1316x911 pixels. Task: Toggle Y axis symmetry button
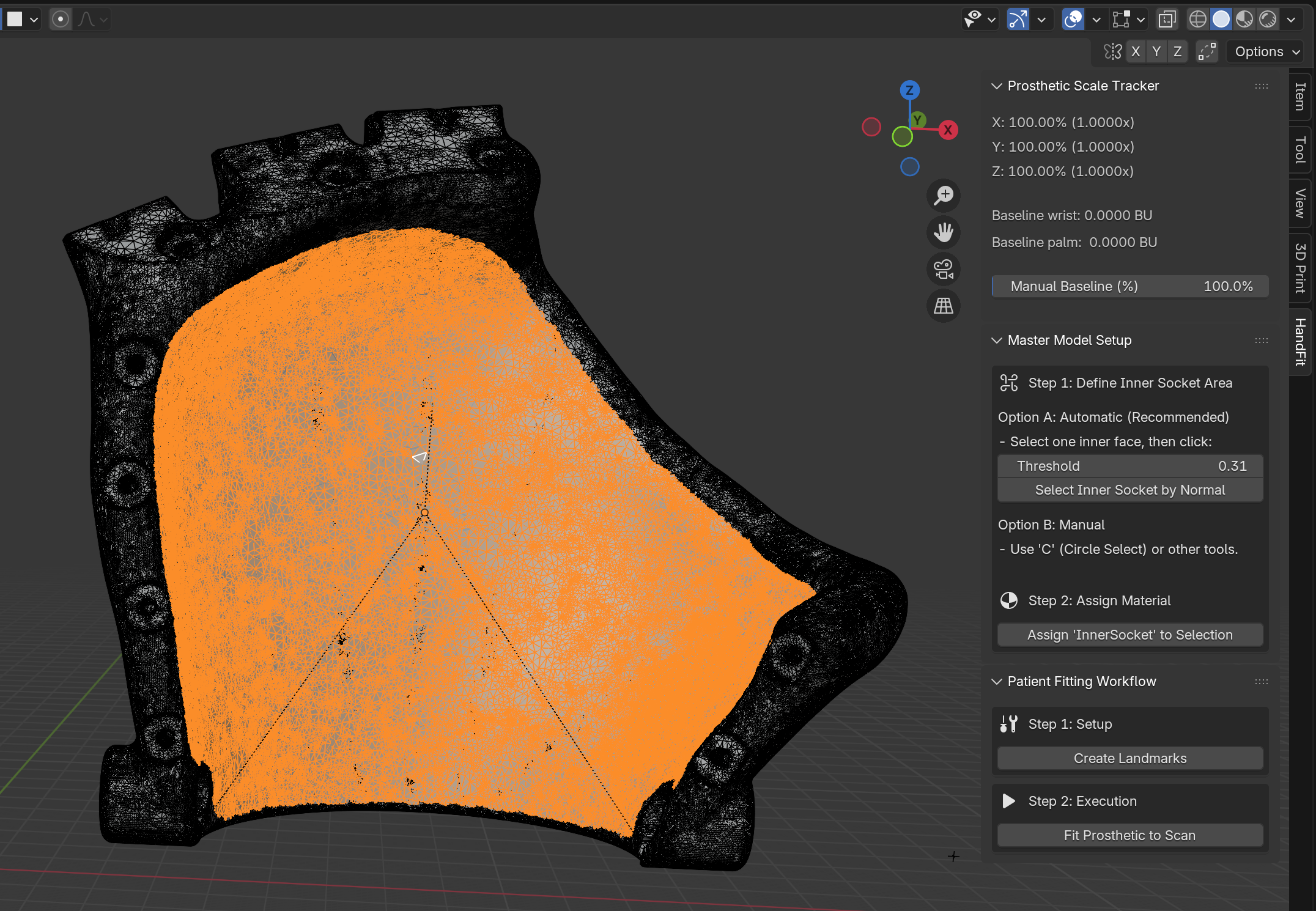[1156, 51]
